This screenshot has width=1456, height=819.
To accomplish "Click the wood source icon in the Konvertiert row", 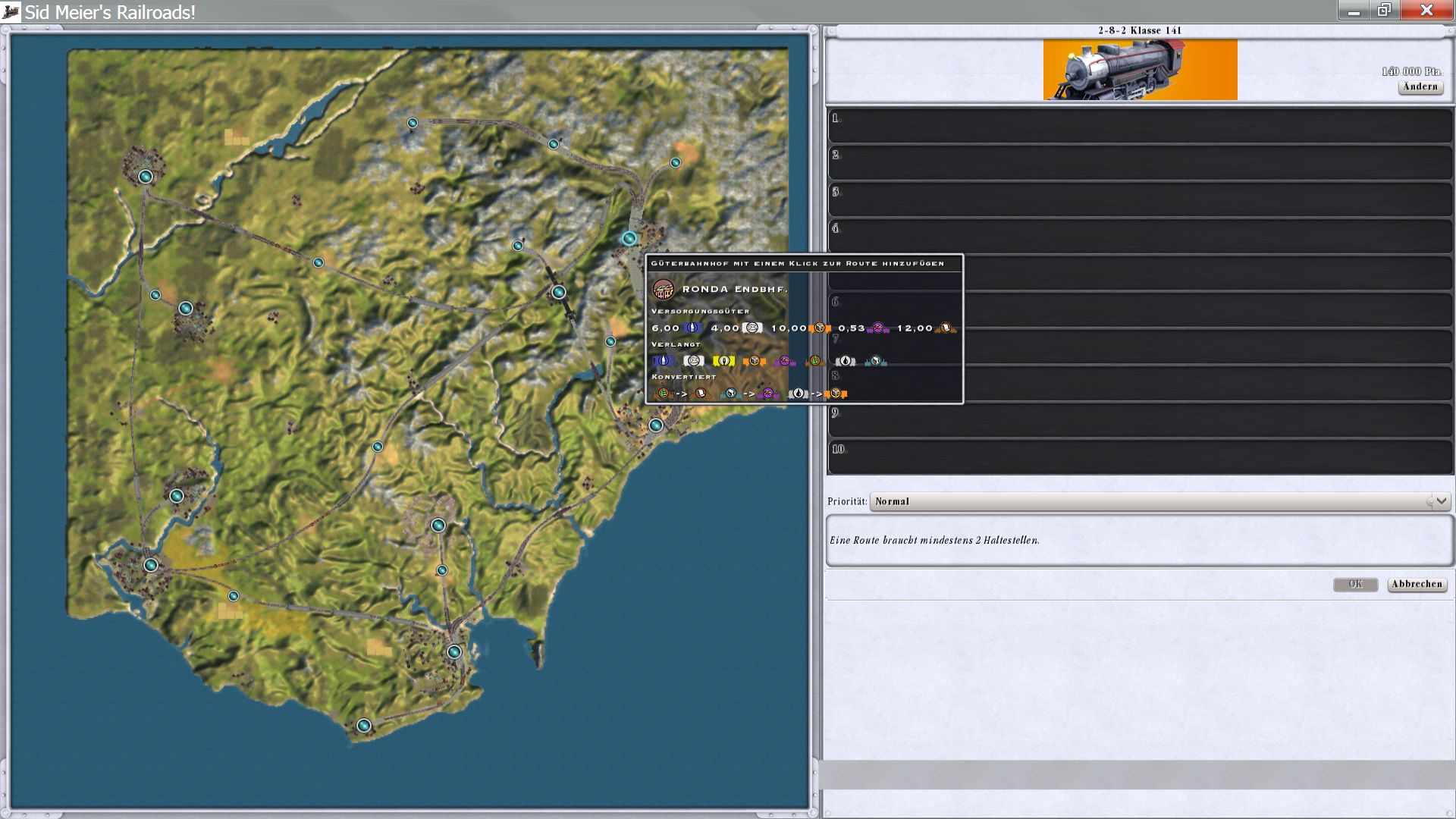I will [x=663, y=394].
